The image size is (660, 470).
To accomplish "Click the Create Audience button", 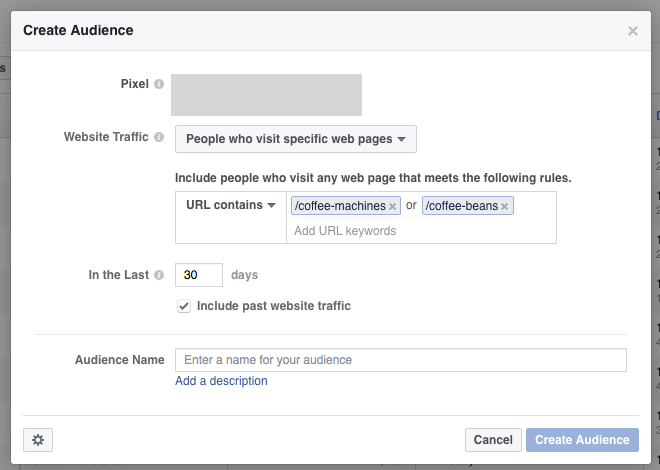I will (582, 440).
